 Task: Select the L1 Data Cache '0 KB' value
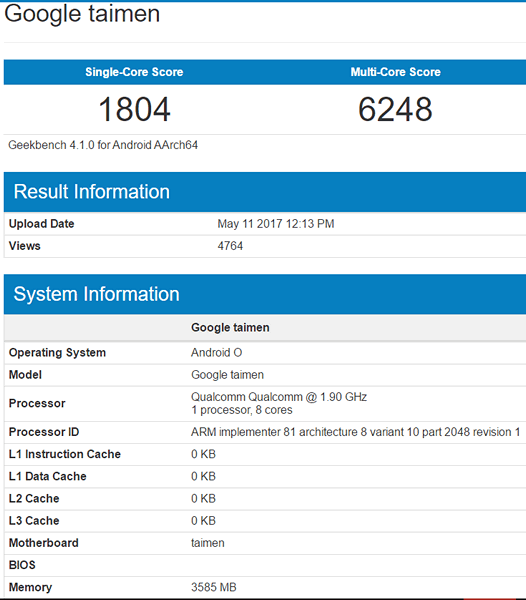203,476
